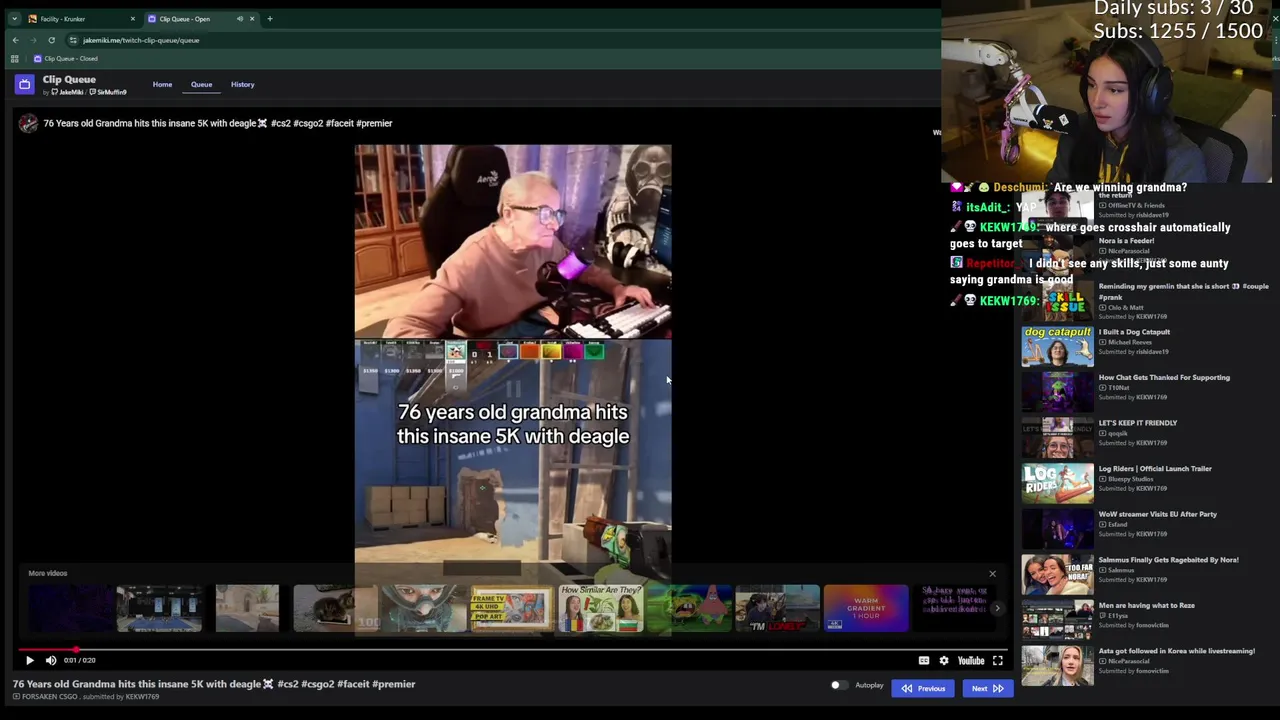Click '#premier' hashtag in bottom title
Image resolution: width=1280 pixels, height=720 pixels.
(395, 684)
